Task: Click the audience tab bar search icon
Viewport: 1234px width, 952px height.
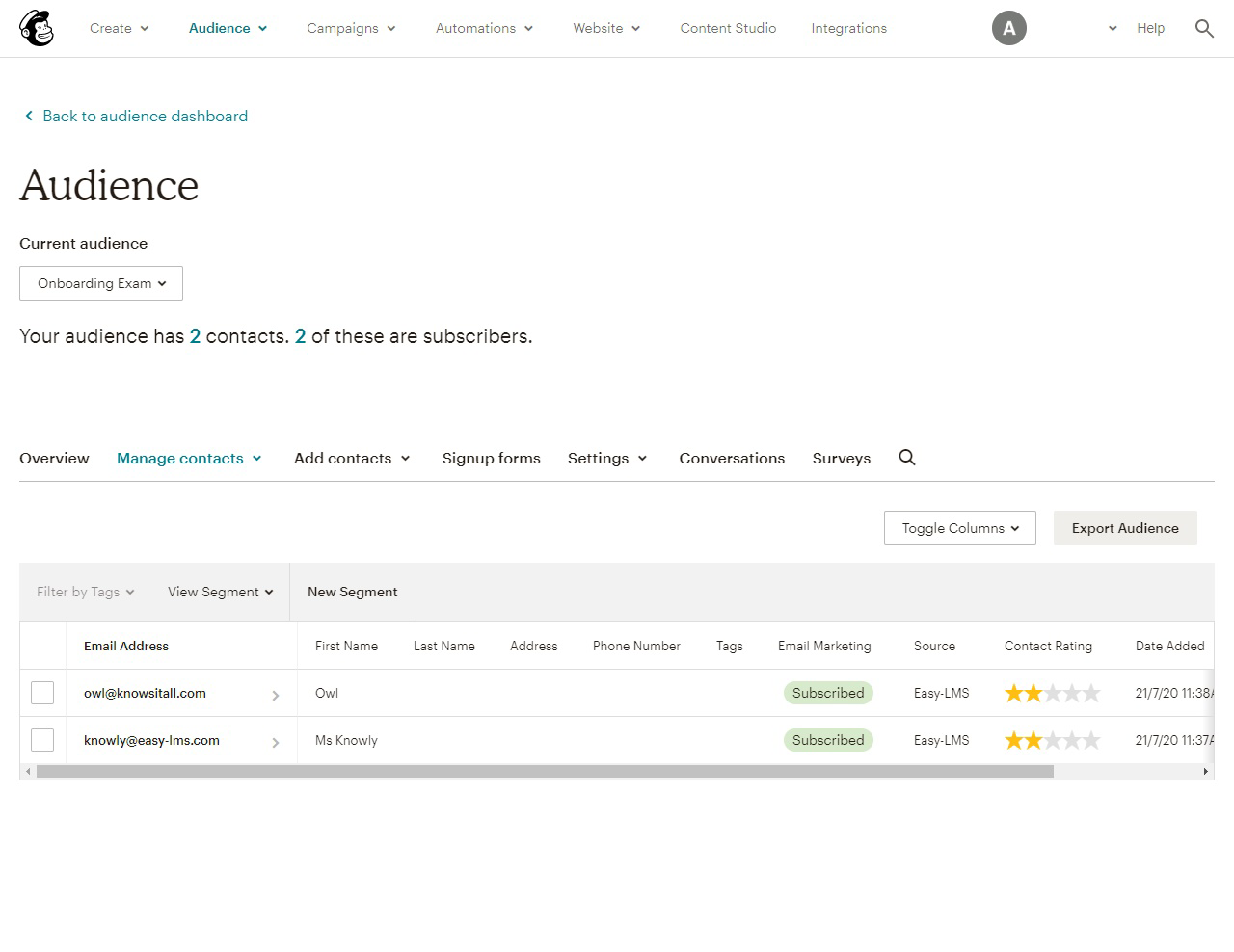Action: 907,458
